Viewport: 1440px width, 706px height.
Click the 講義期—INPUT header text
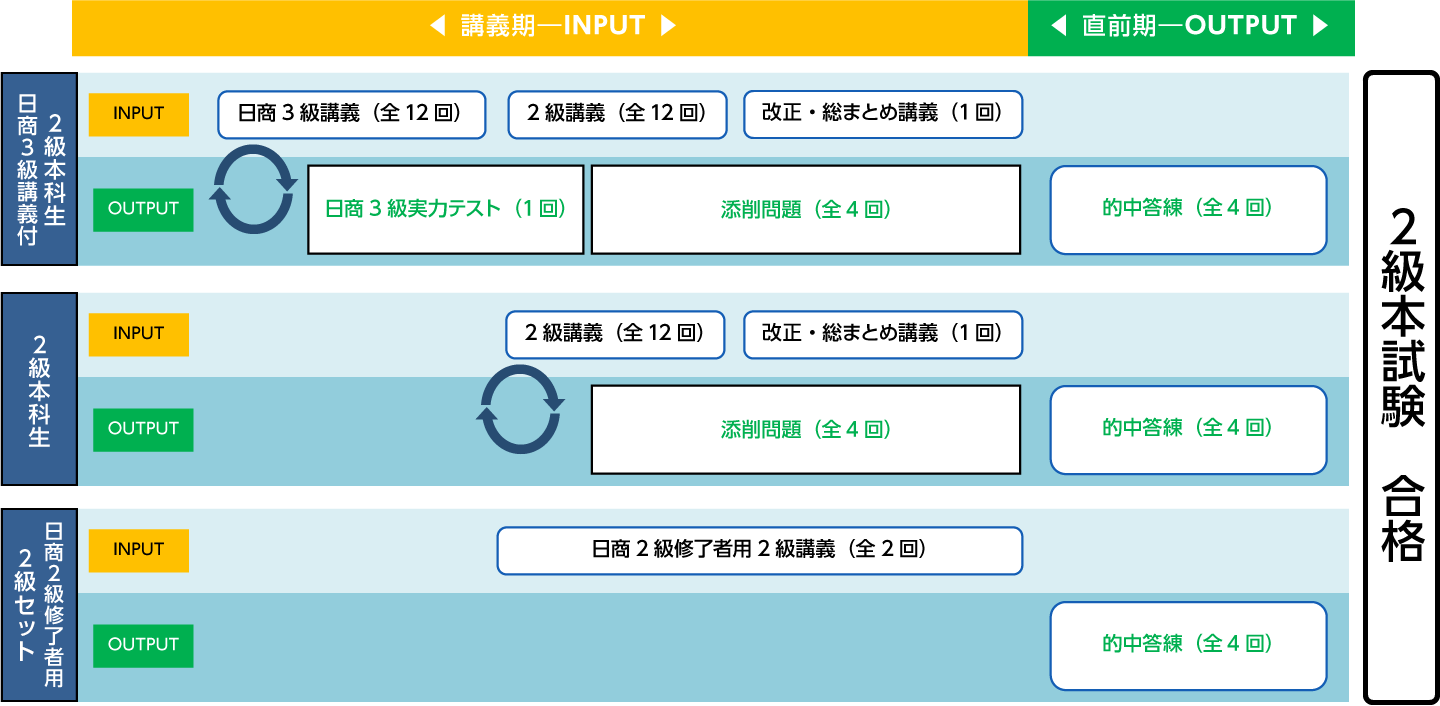[x=553, y=26]
